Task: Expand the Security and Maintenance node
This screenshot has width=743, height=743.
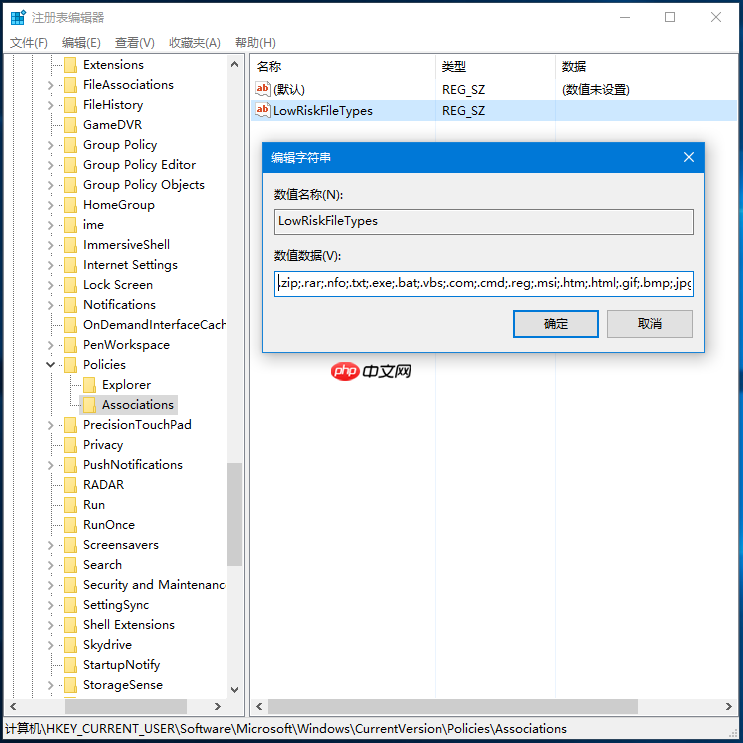Action: pyautogui.click(x=51, y=585)
